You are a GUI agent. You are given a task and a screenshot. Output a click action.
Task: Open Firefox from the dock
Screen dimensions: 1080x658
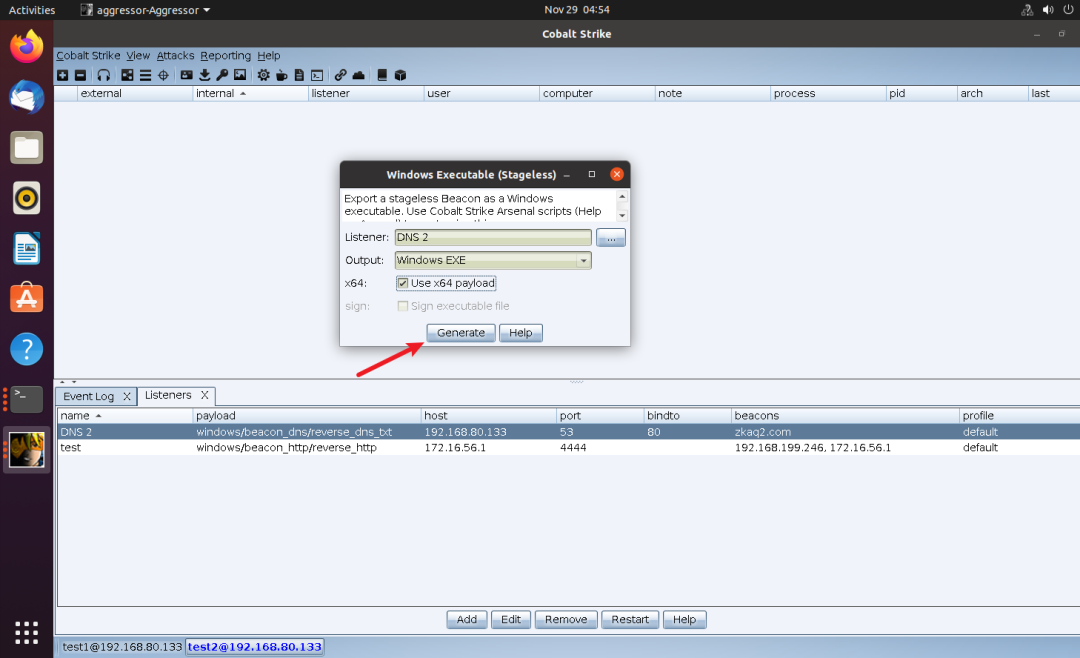[x=27, y=47]
